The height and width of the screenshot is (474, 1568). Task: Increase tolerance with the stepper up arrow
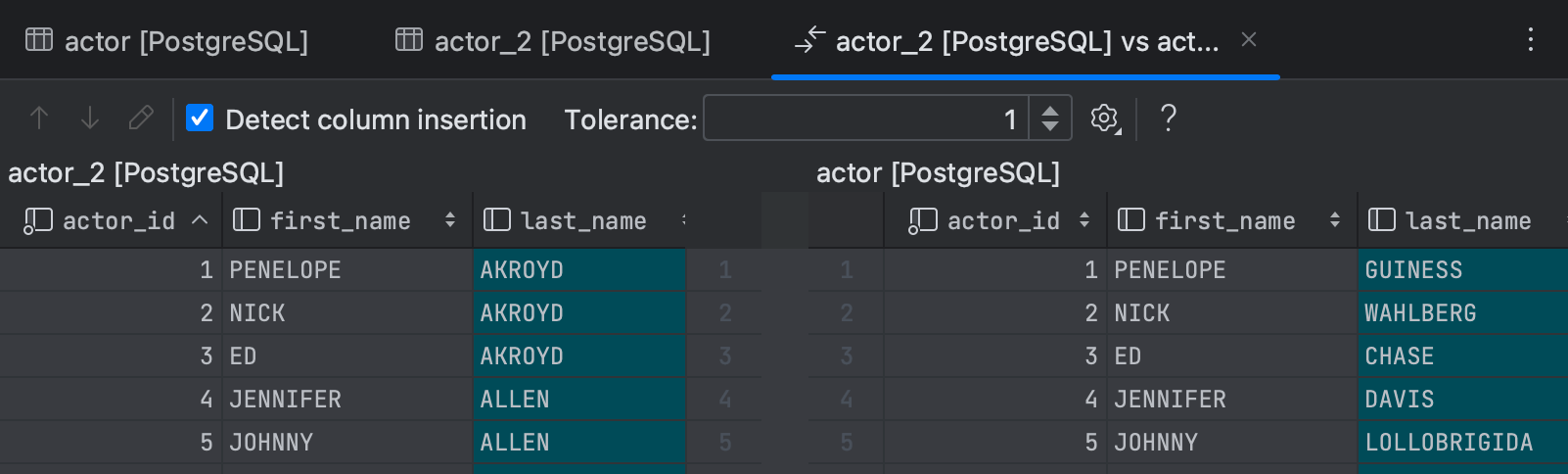pos(1050,111)
